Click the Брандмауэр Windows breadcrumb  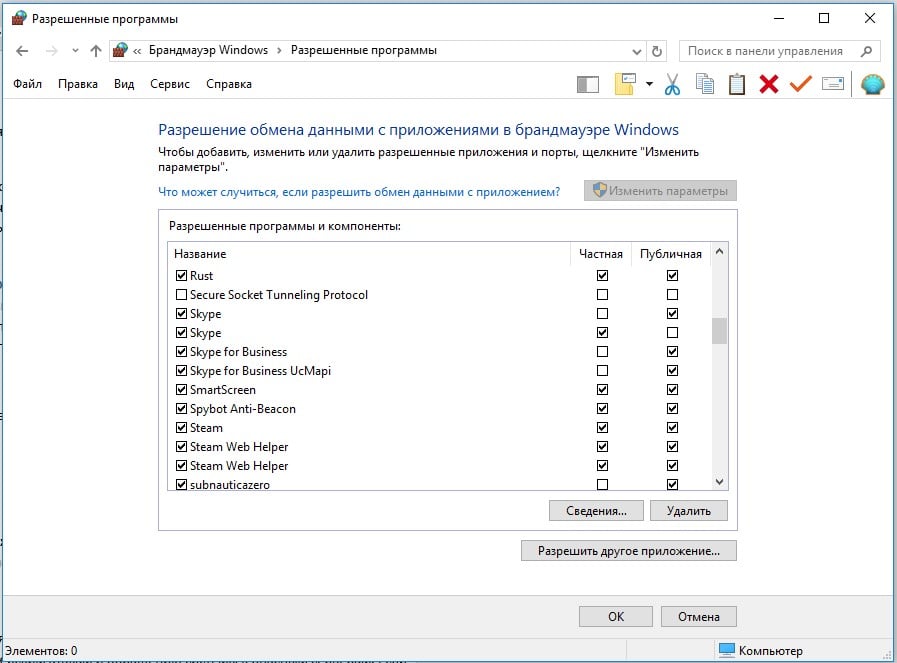(208, 50)
